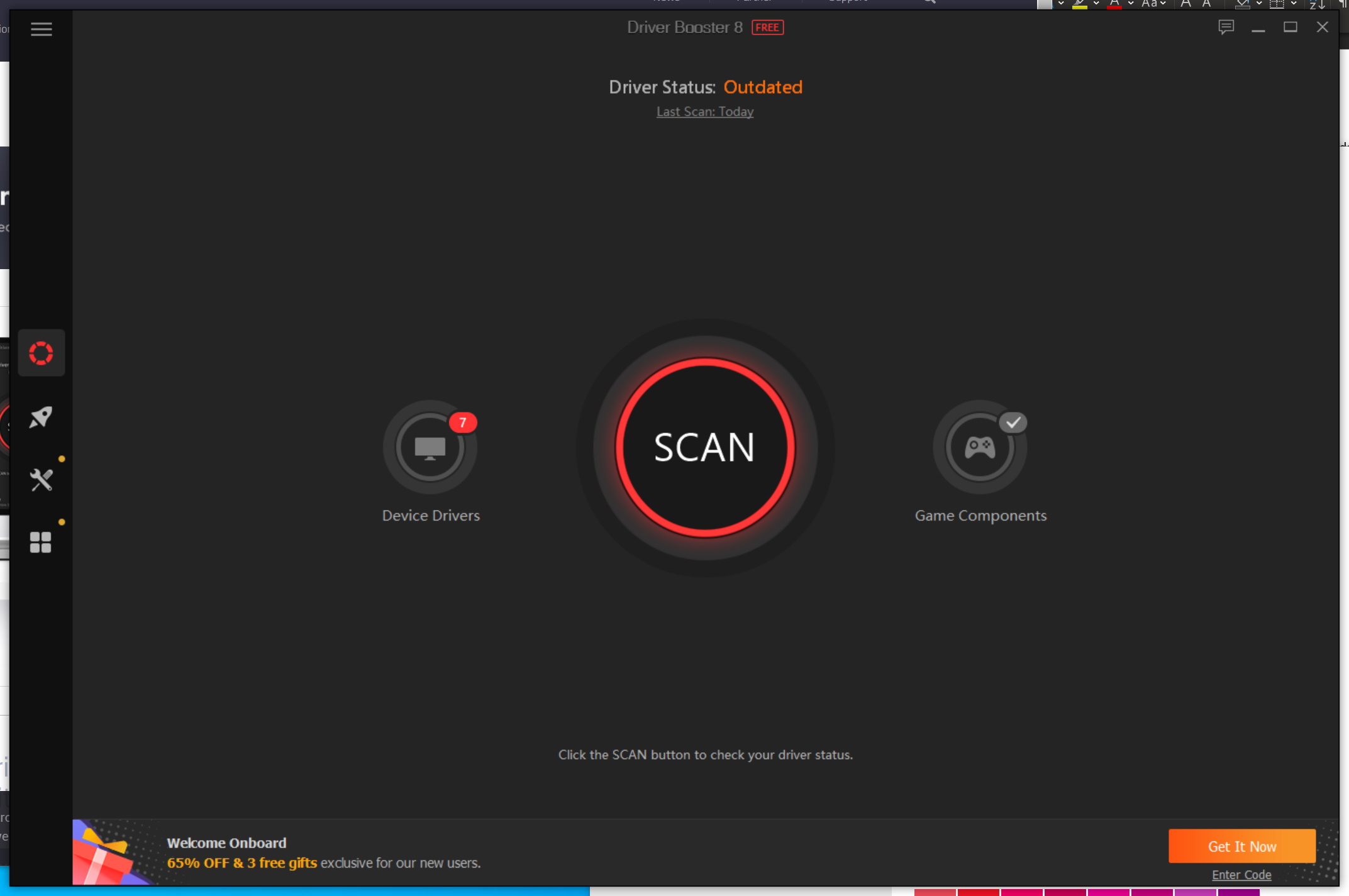Click the Outdated driver status indicator
The image size is (1349, 896).
click(762, 87)
